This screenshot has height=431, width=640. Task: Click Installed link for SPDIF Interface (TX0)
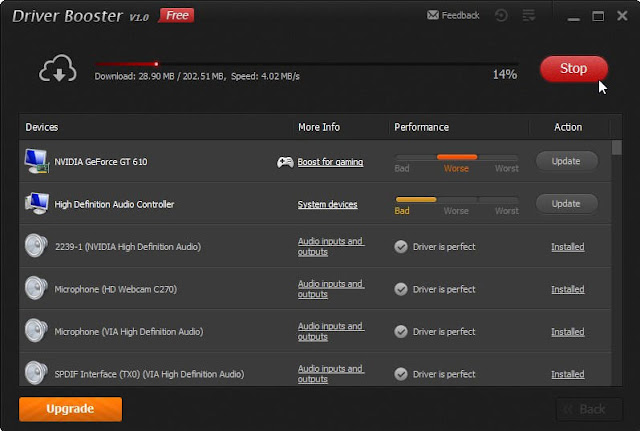point(568,374)
